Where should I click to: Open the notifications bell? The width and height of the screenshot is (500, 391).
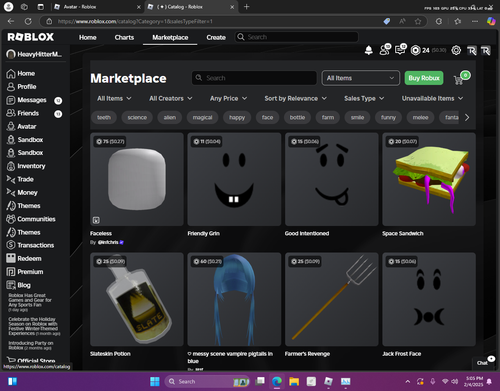369,50
